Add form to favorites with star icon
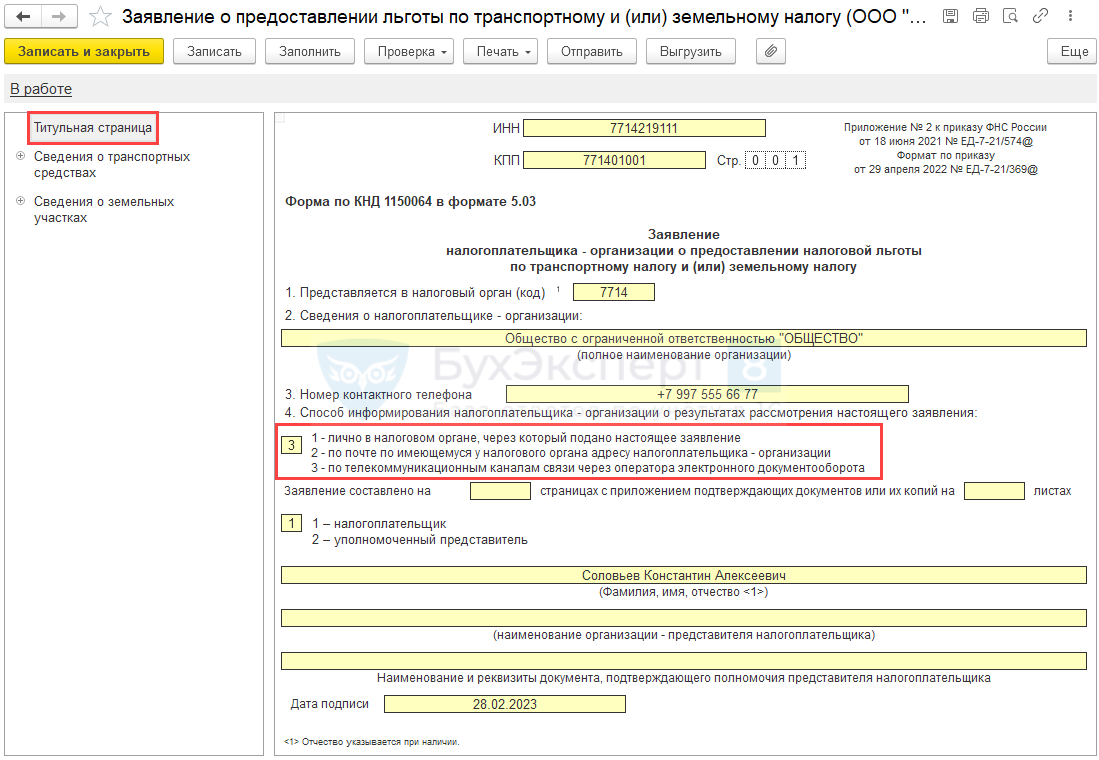 pyautogui.click(x=100, y=17)
